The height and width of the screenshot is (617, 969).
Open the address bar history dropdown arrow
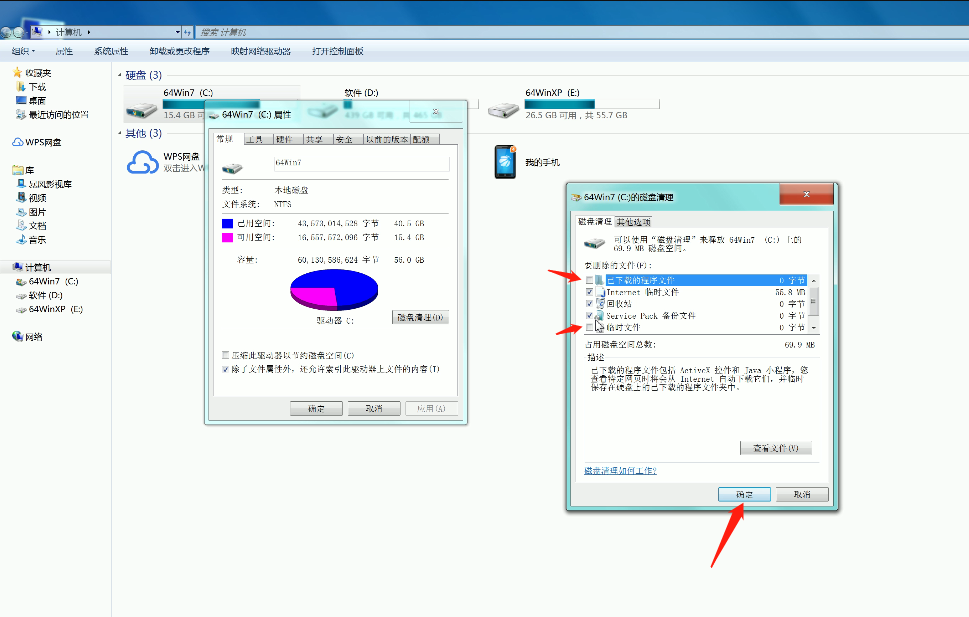click(x=177, y=32)
